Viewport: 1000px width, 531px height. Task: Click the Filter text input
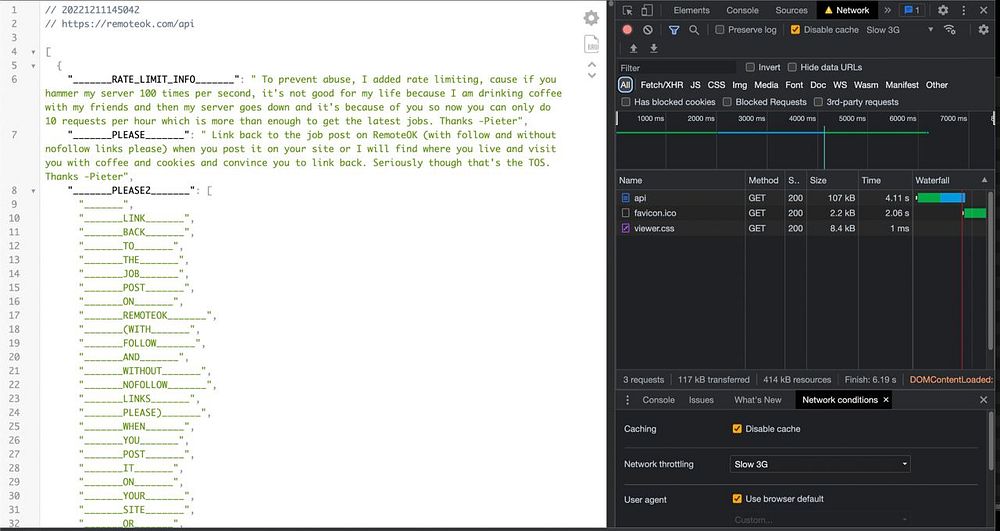[676, 67]
